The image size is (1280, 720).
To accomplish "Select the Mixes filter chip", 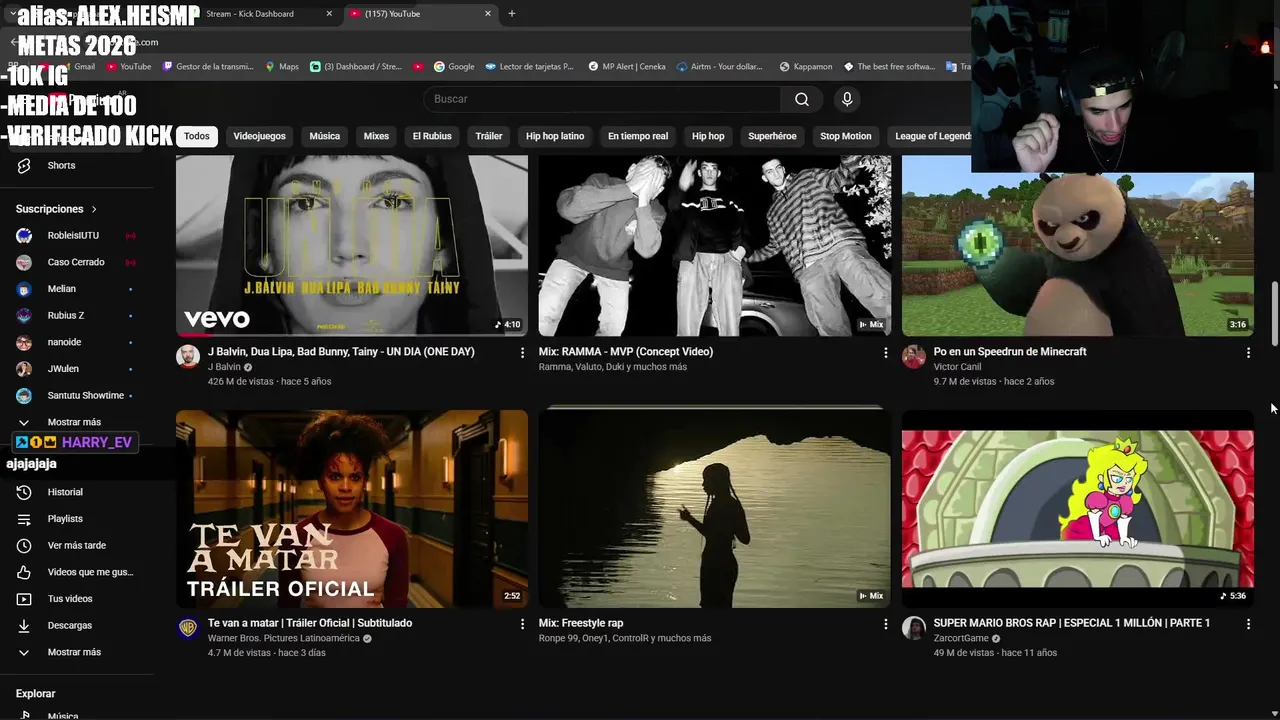I will point(376,136).
